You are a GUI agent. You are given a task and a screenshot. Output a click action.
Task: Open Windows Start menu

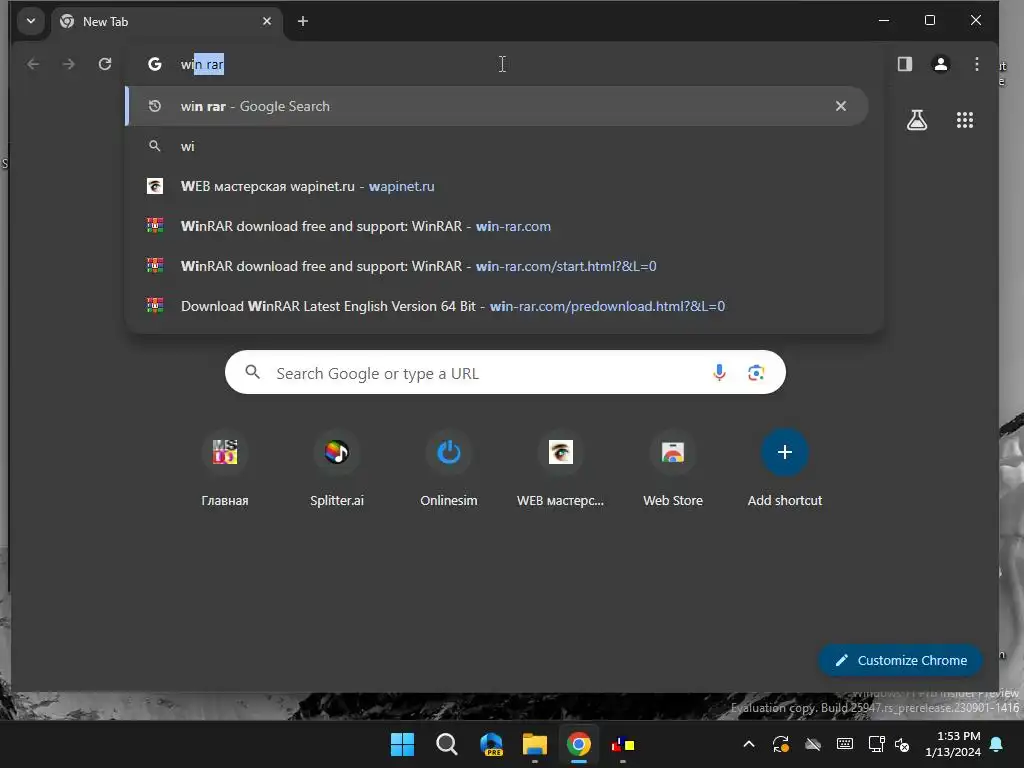pos(402,744)
